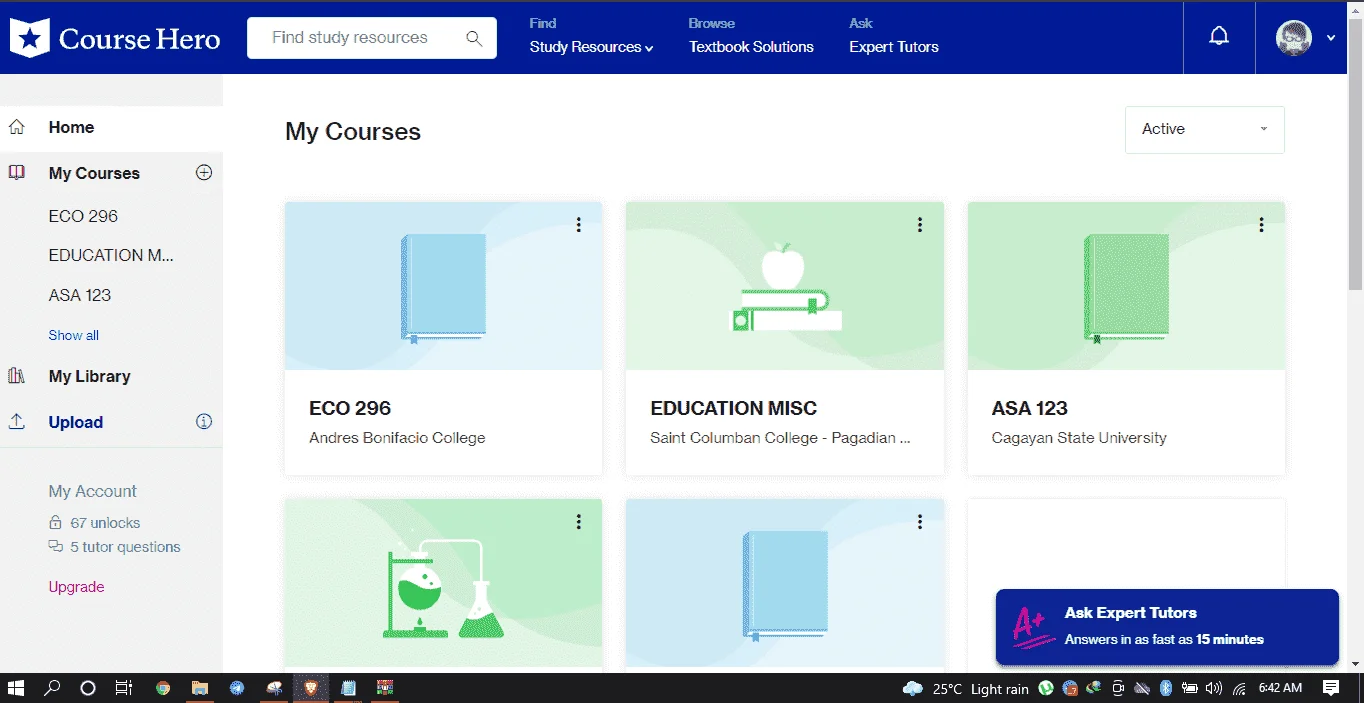The image size is (1364, 703).
Task: Click the info icon beside Upload
Action: (204, 421)
